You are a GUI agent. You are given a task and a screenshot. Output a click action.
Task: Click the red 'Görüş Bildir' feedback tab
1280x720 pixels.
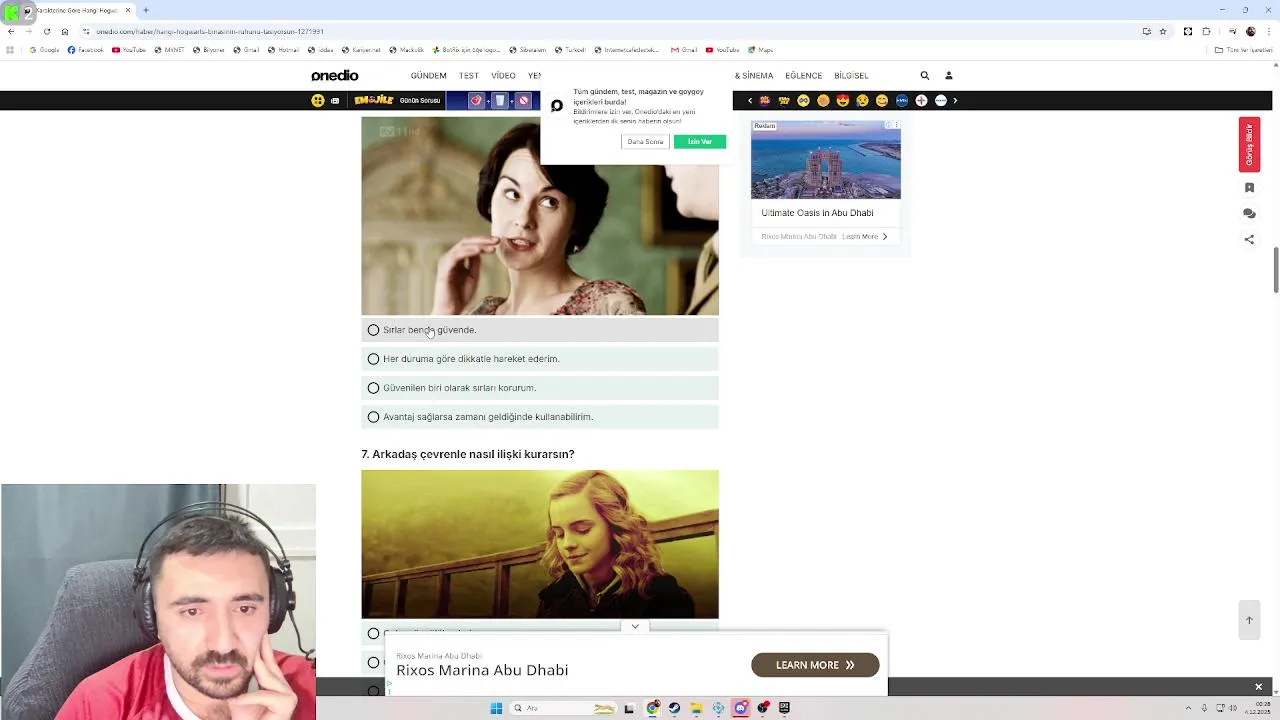[x=1249, y=145]
